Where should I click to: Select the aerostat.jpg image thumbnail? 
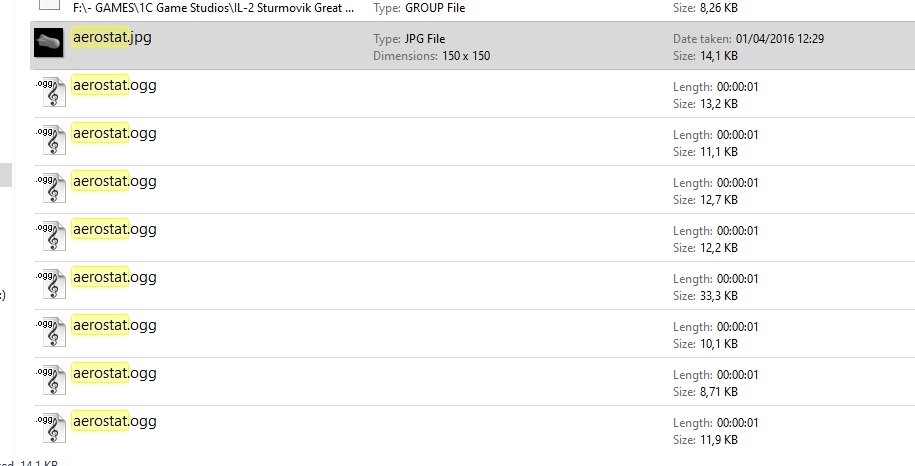50,45
